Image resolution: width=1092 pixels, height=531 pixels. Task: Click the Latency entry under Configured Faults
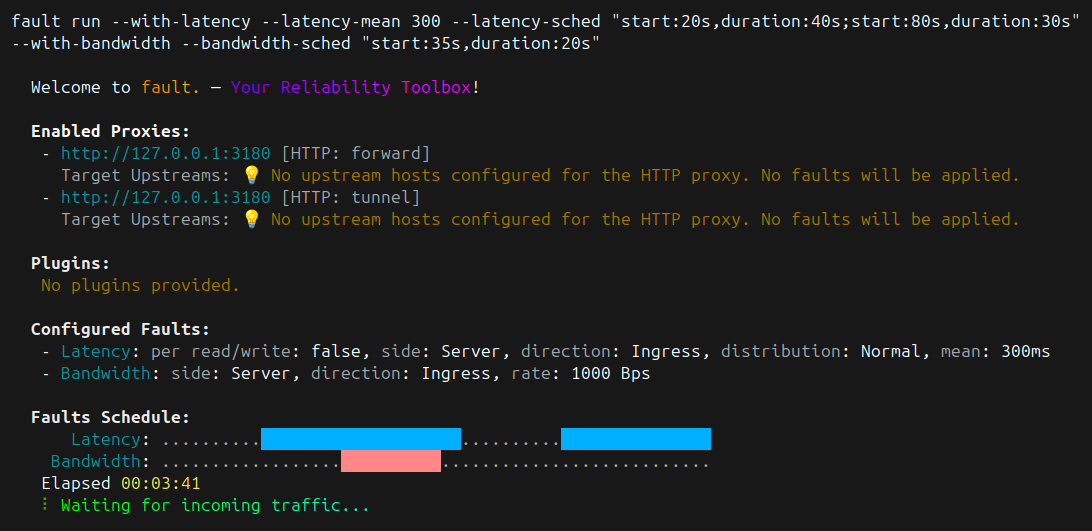(x=95, y=351)
